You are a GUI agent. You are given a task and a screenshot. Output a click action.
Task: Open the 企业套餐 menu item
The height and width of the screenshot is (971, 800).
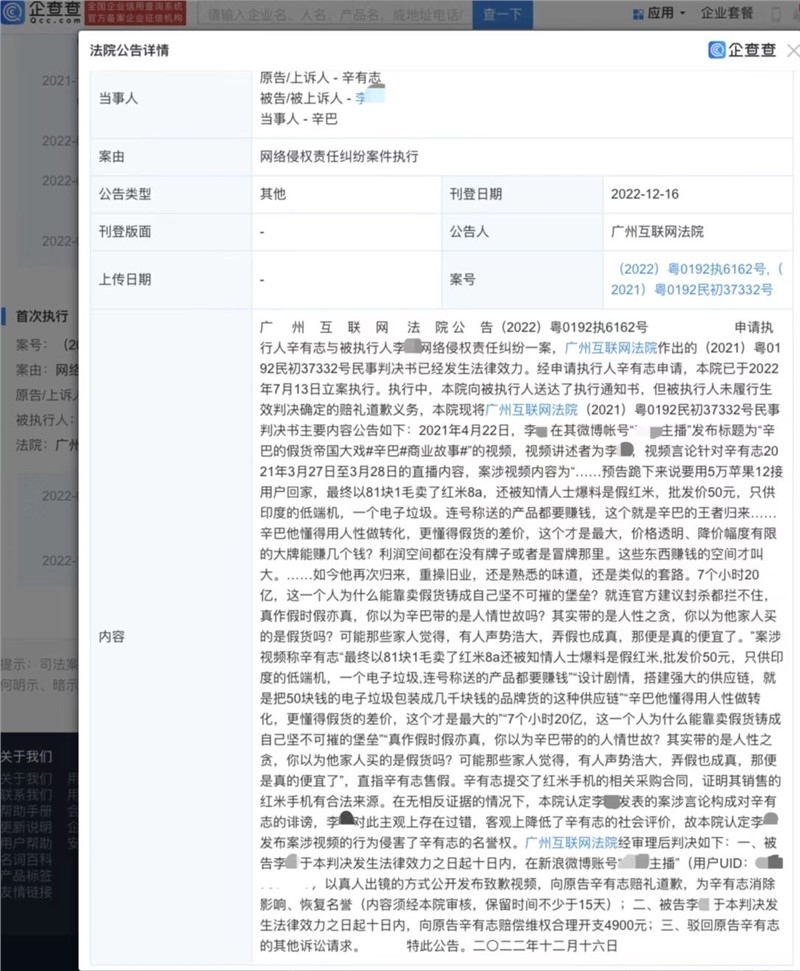coord(726,14)
